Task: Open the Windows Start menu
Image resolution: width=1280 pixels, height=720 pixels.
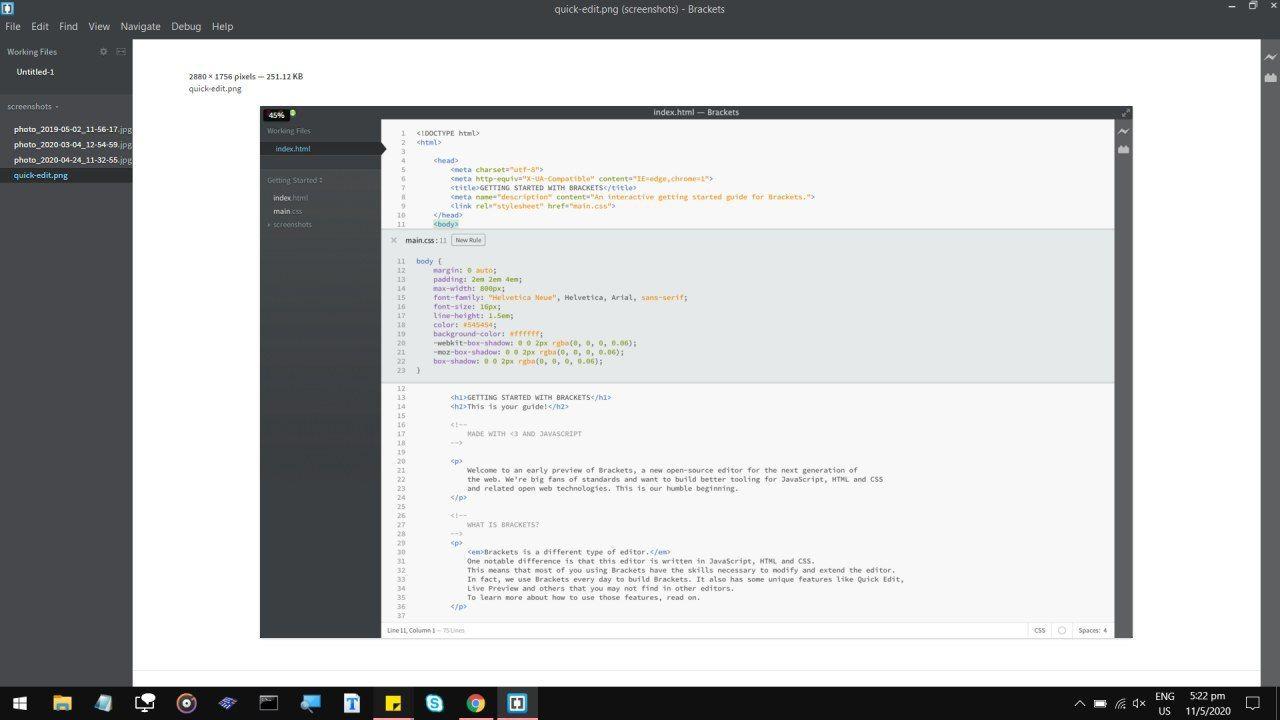Action: pyautogui.click(x=20, y=703)
